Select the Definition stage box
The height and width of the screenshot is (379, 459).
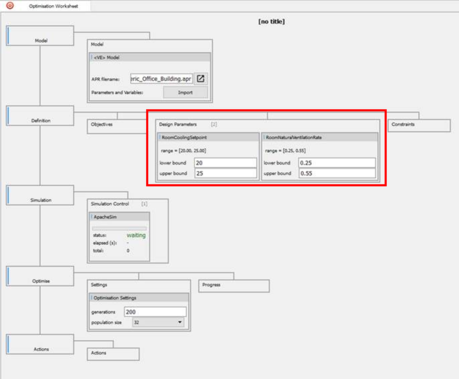pyautogui.click(x=40, y=116)
